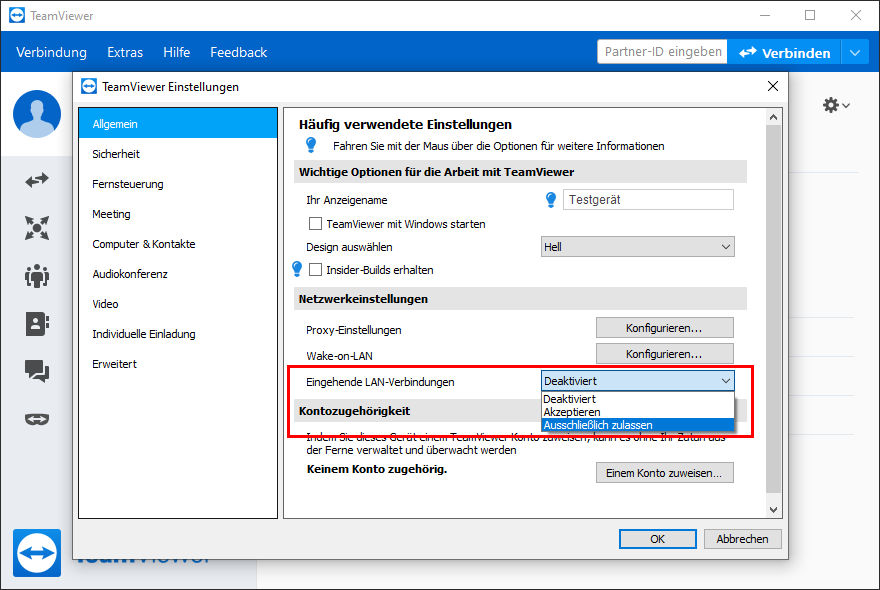Switch to the Video settings category
The height and width of the screenshot is (590, 880).
(178, 304)
